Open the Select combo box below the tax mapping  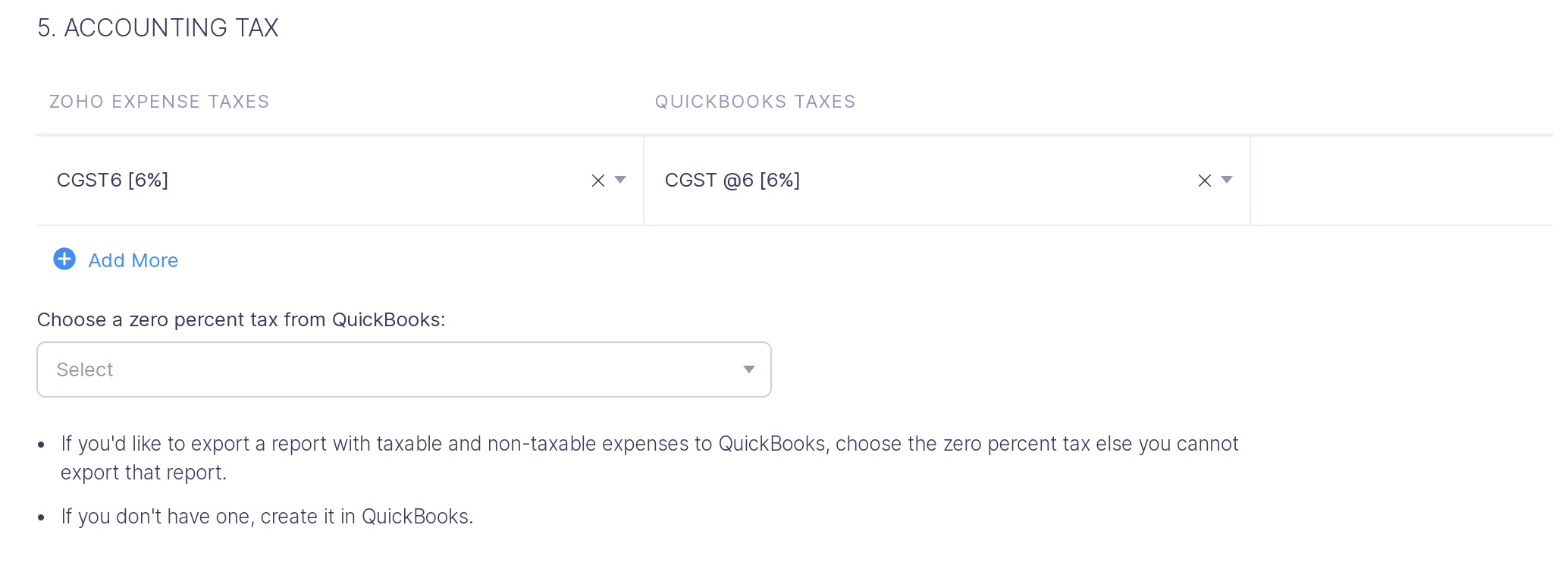403,369
